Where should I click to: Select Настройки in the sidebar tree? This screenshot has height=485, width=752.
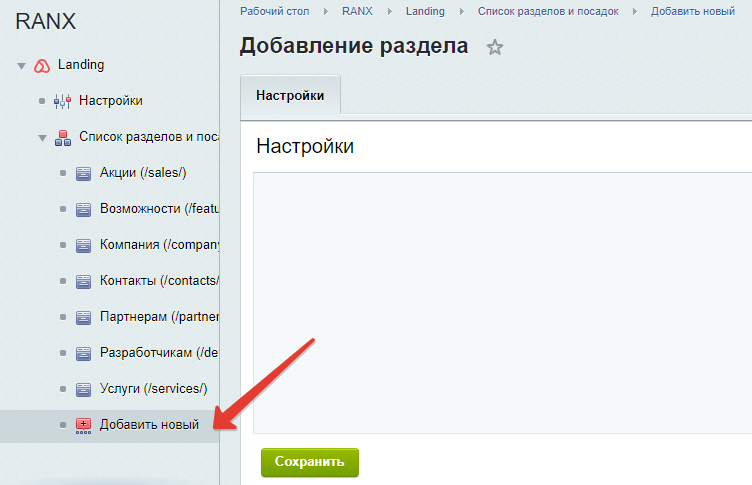point(111,100)
